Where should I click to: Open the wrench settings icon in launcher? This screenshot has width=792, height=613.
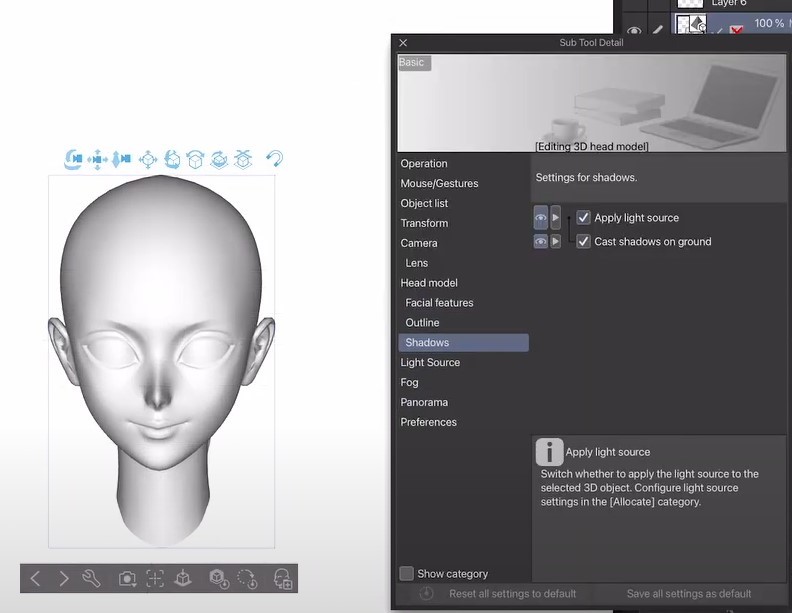[x=91, y=578]
